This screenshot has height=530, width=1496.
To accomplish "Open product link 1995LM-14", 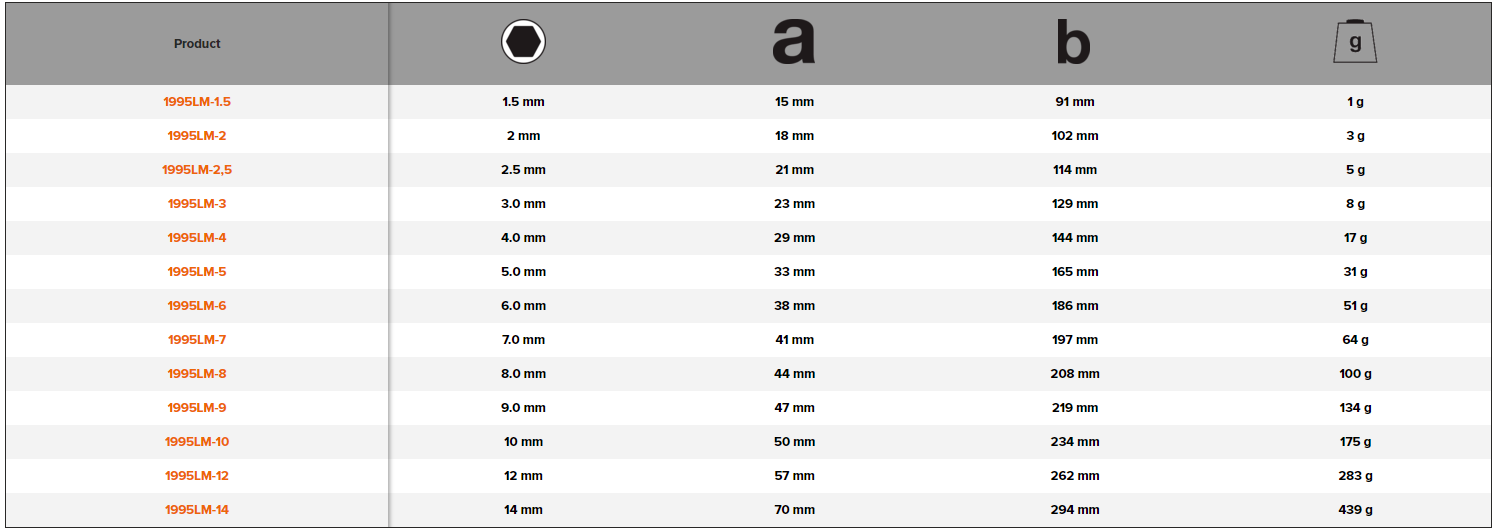I will 197,510.
